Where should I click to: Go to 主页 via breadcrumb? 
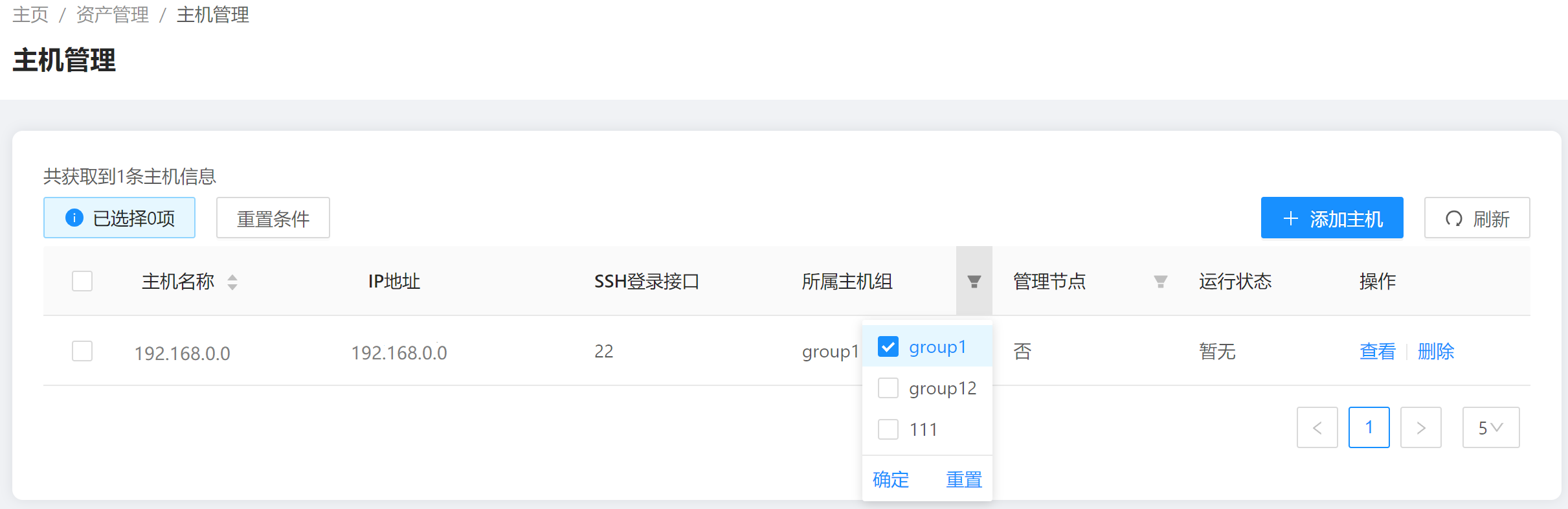(30, 14)
